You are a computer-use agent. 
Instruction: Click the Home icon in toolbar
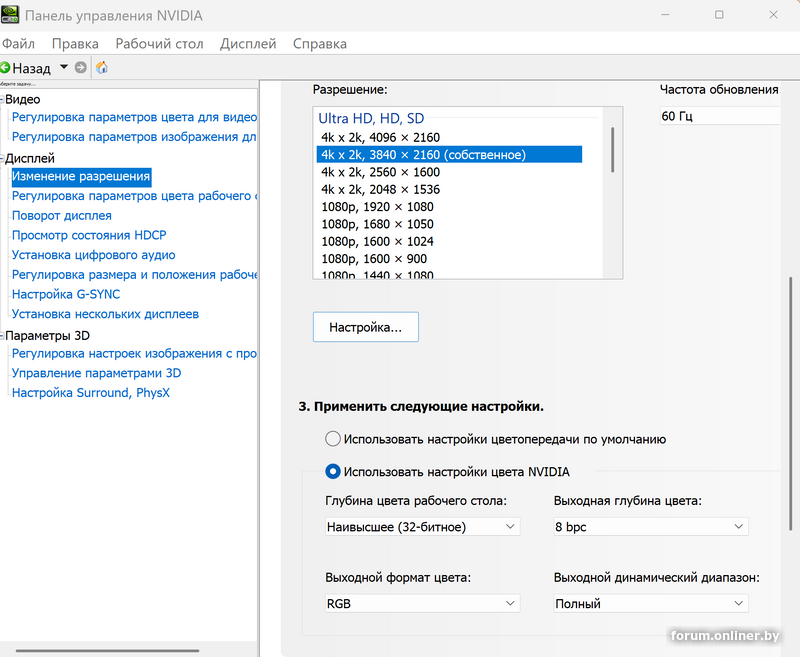point(101,68)
